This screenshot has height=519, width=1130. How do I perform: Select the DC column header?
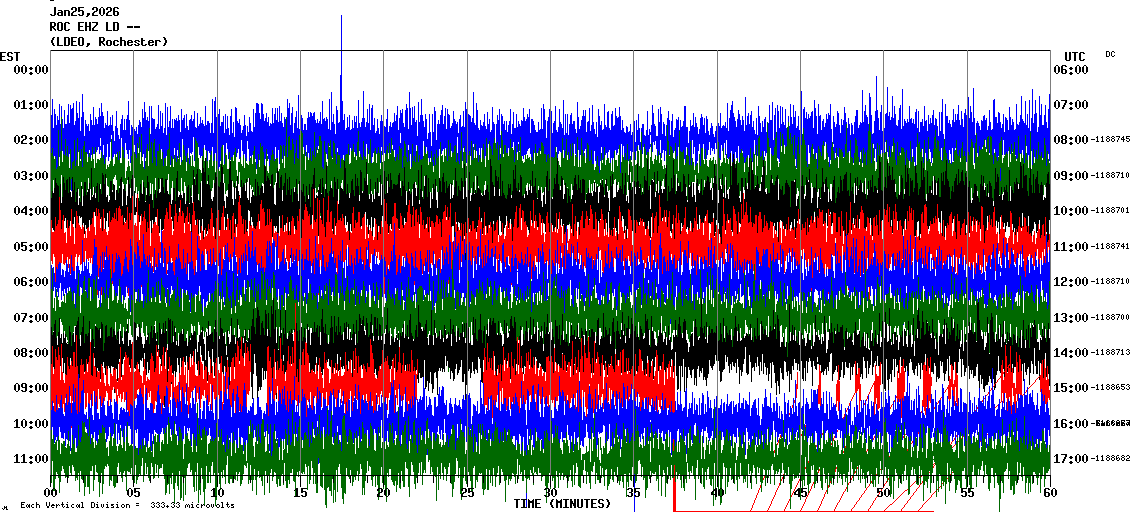[x=1110, y=54]
